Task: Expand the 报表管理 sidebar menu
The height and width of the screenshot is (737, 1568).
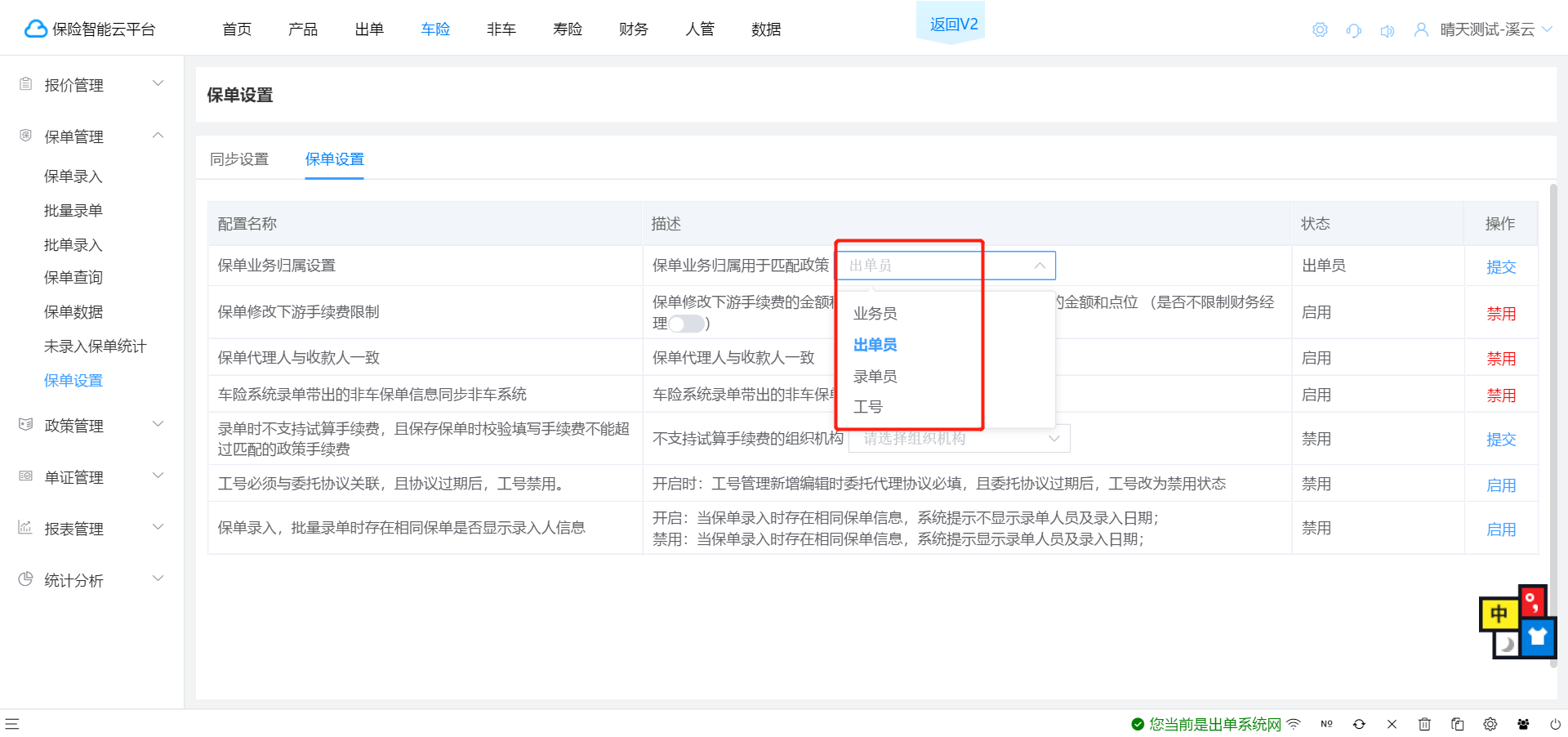Action: pyautogui.click(x=158, y=527)
